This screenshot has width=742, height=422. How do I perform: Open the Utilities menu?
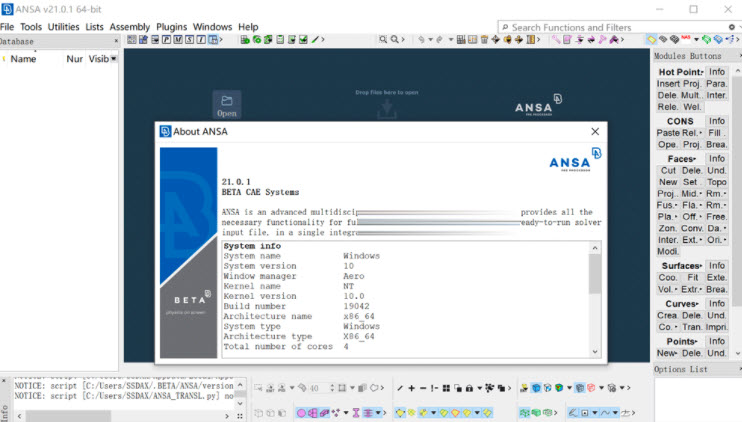63,27
